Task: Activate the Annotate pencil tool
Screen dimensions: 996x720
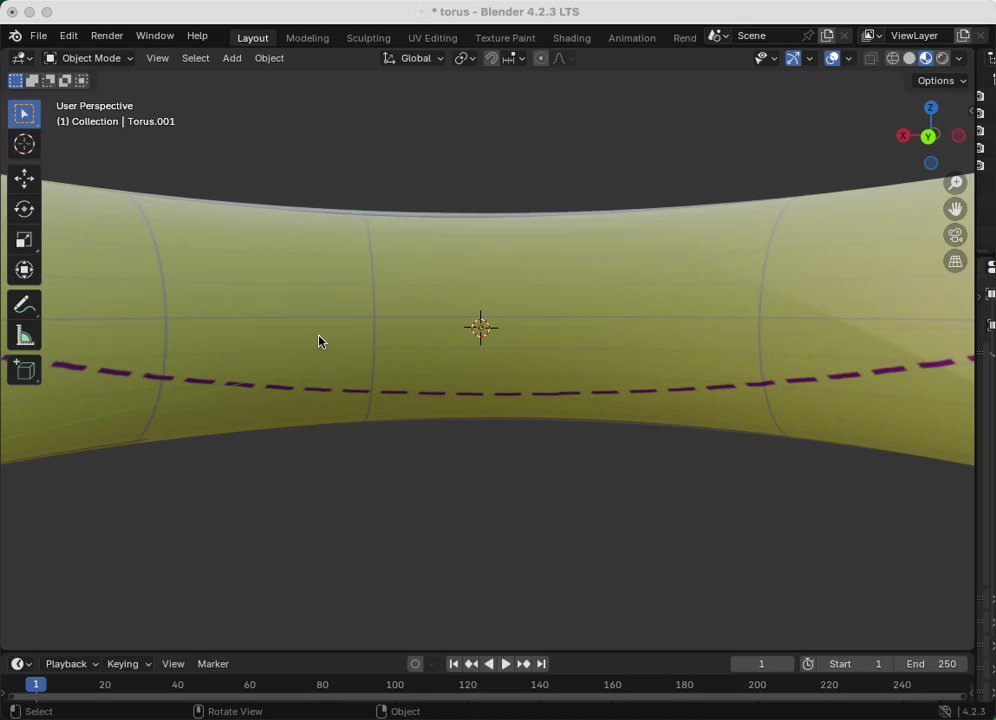Action: tap(24, 305)
